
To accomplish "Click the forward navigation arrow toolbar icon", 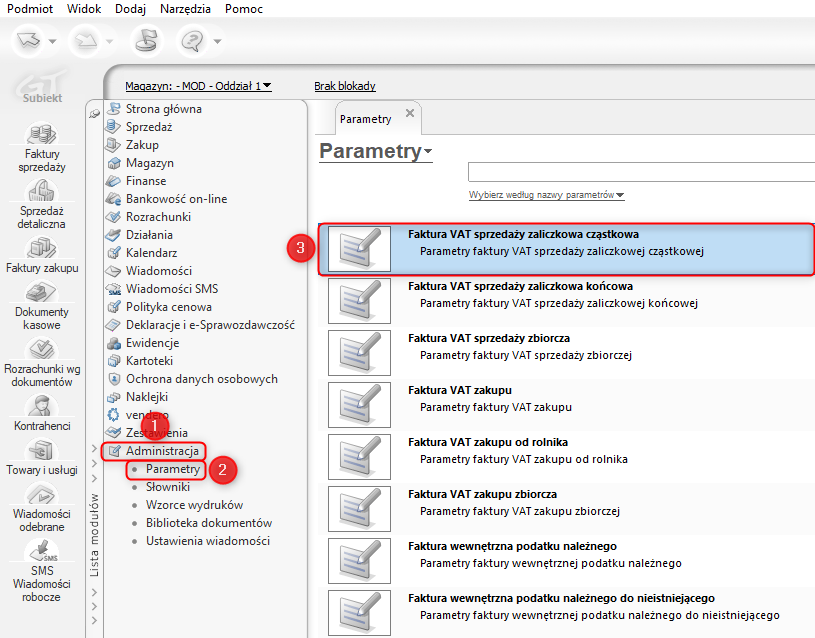I will (86, 40).
